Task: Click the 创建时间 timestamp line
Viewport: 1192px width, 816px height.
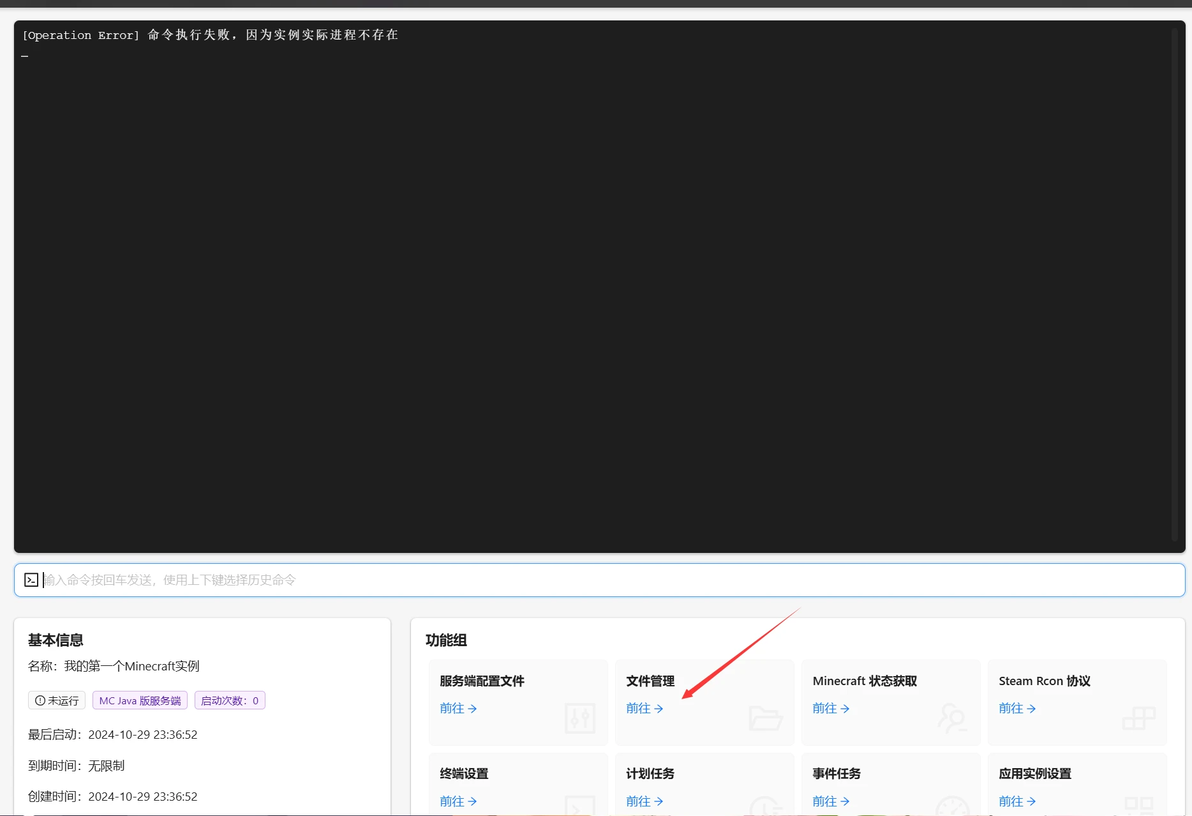Action: tap(113, 796)
